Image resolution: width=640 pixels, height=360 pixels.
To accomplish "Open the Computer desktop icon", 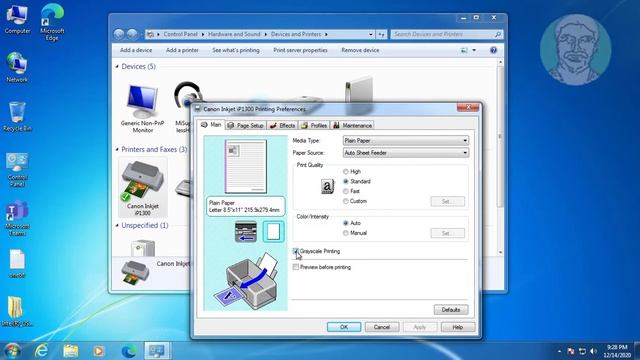I will 17,19.
